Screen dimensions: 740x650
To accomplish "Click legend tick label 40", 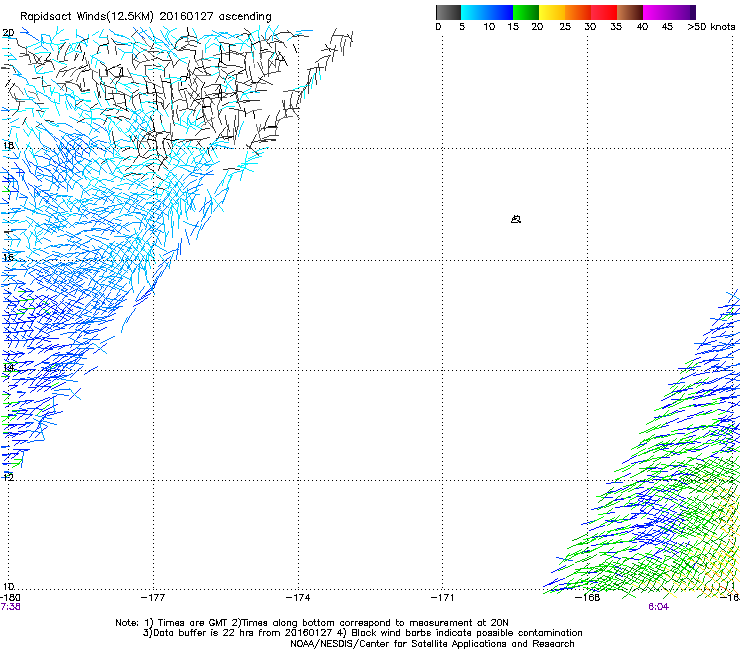I will 642,27.
